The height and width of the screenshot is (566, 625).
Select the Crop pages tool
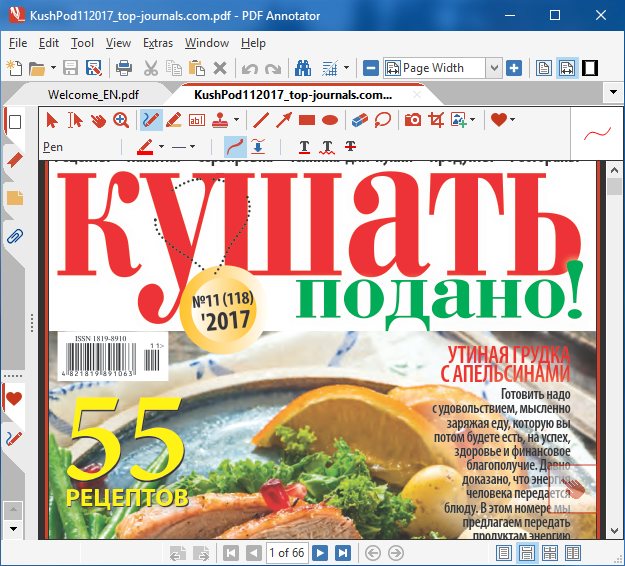pyautogui.click(x=436, y=120)
